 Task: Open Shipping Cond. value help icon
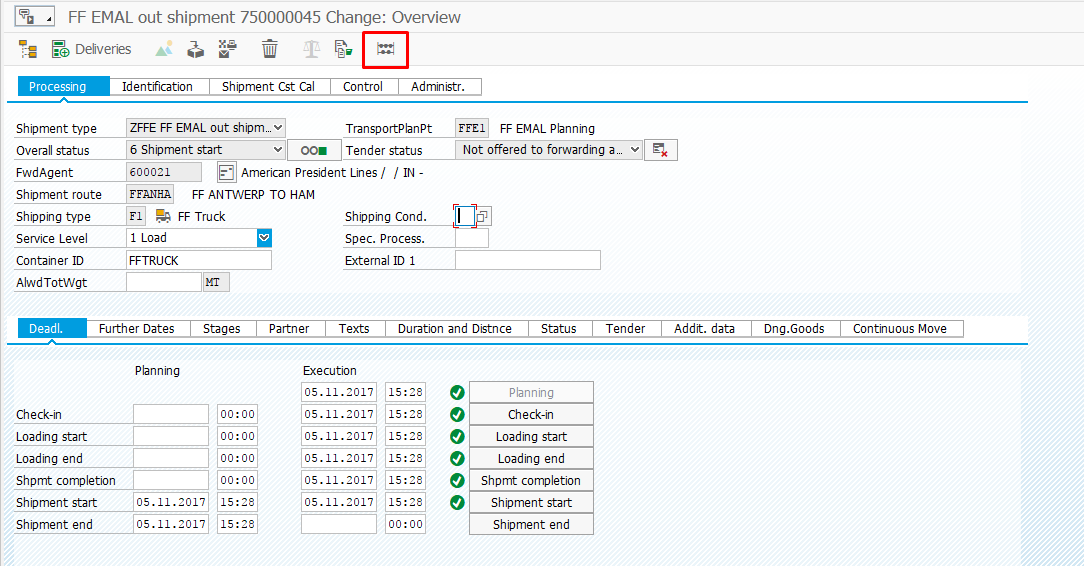483,216
